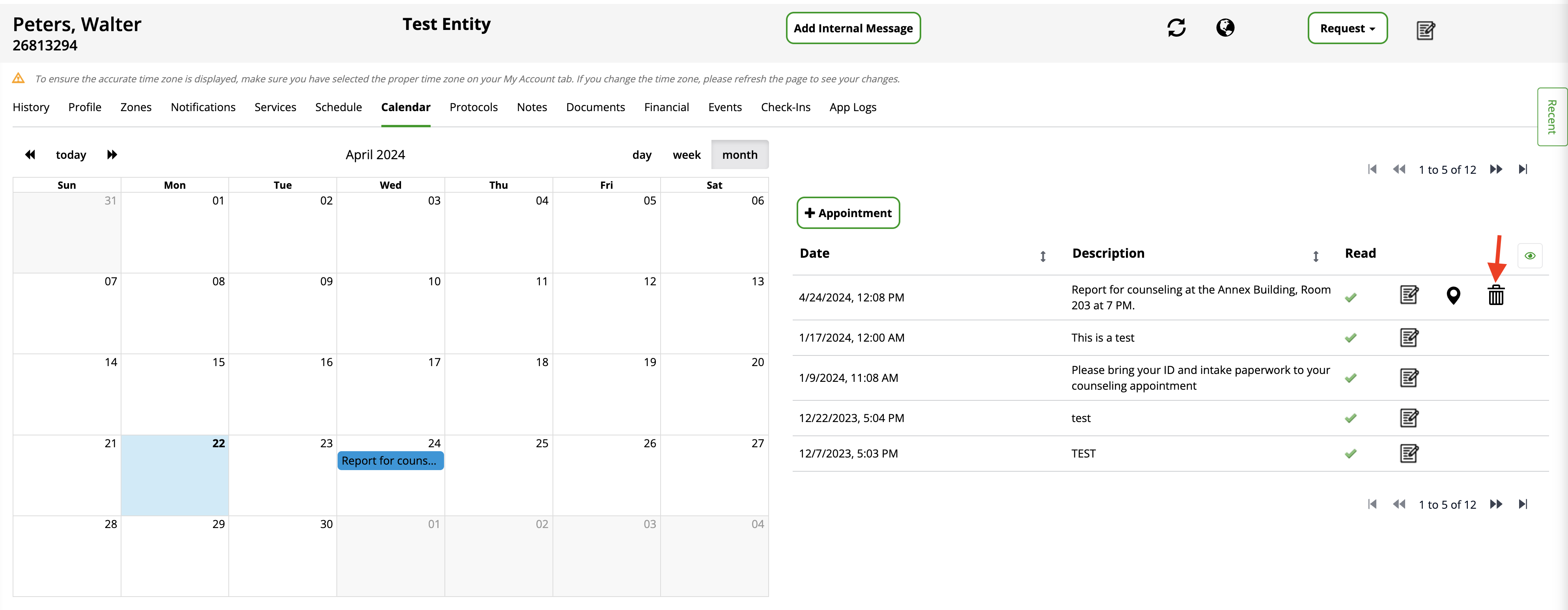Go to previous month with double-left arrow
1568x610 pixels.
tap(30, 155)
